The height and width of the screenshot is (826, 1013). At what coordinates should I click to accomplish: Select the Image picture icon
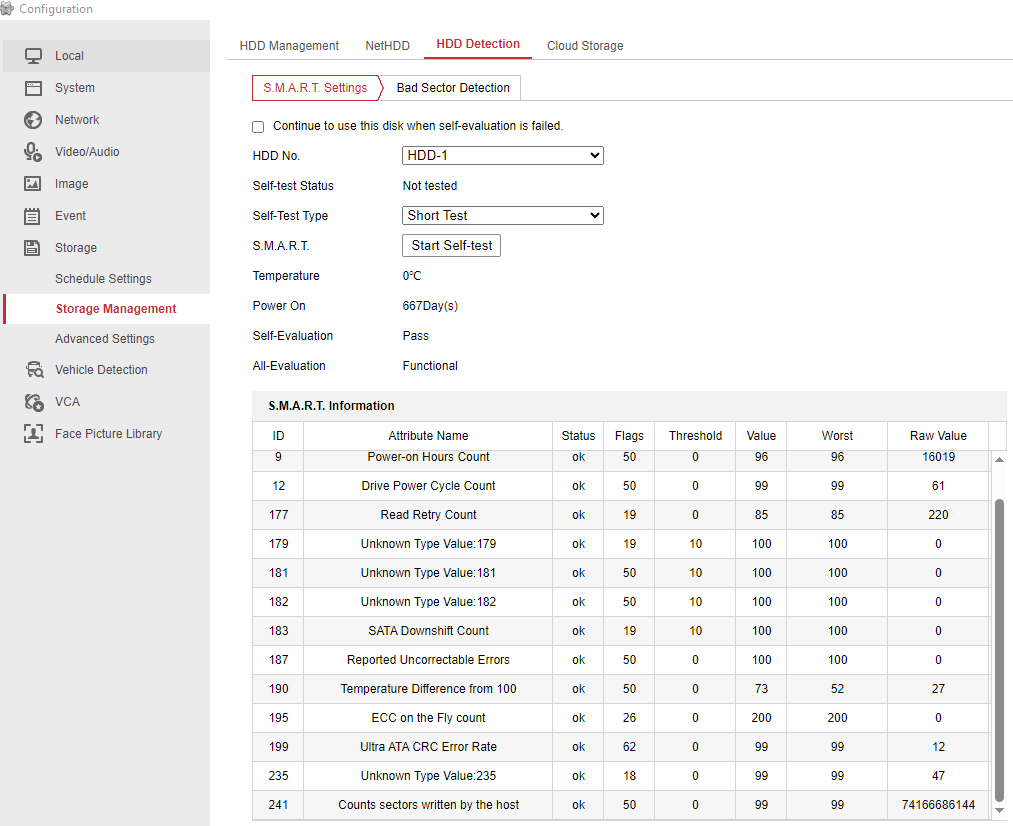pyautogui.click(x=33, y=184)
